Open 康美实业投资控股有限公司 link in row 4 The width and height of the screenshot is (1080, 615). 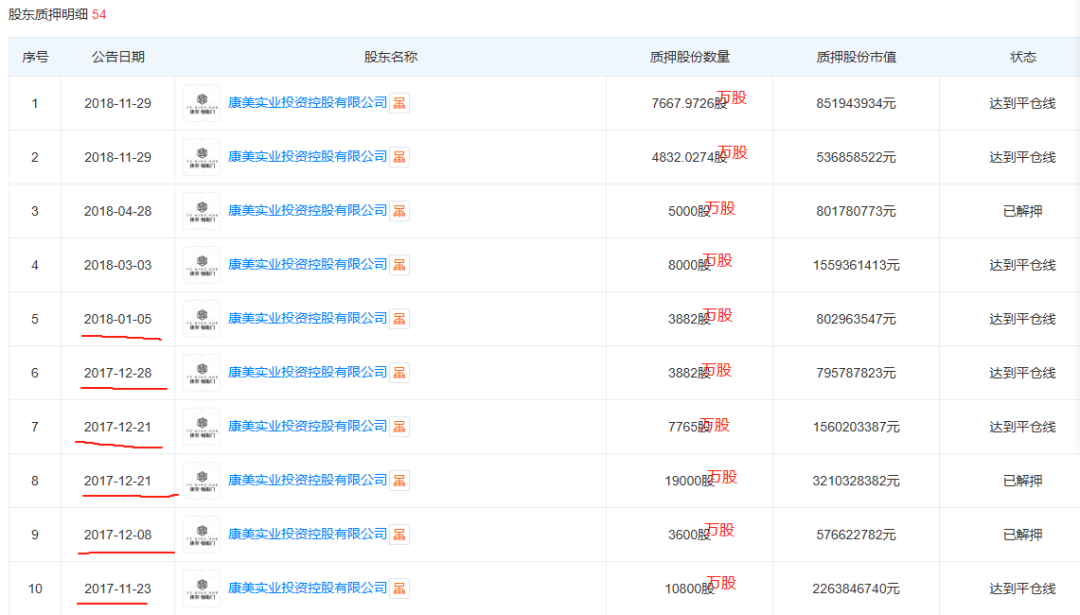pos(308,264)
